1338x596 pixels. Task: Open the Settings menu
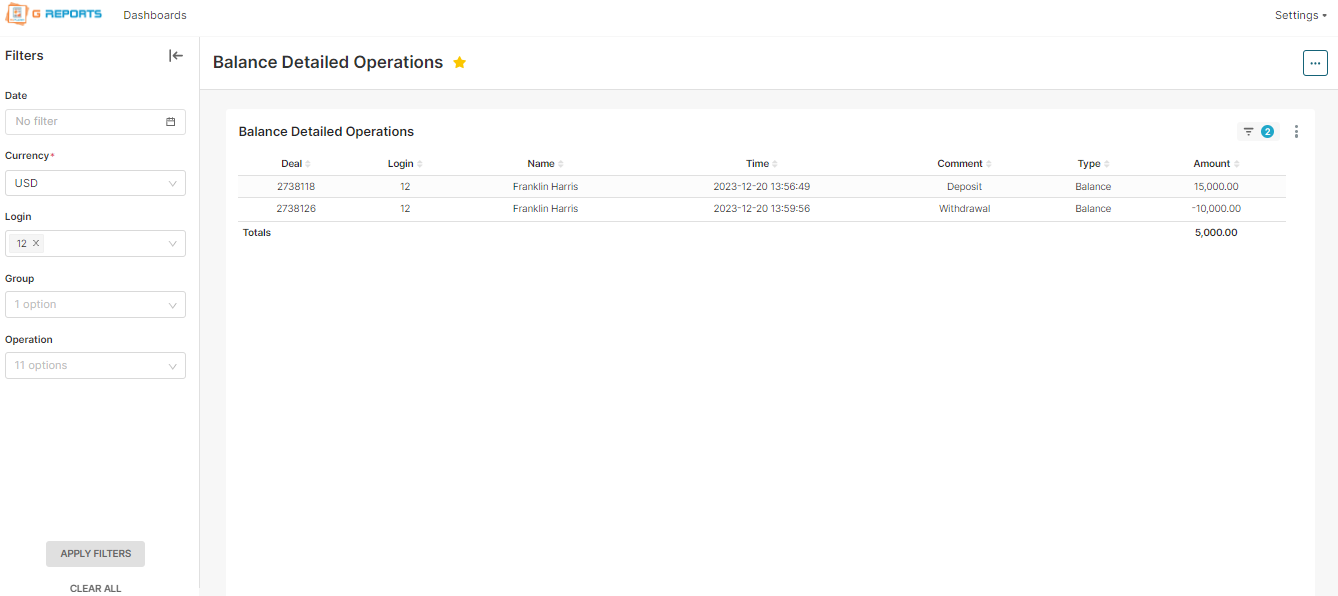[x=1300, y=15]
